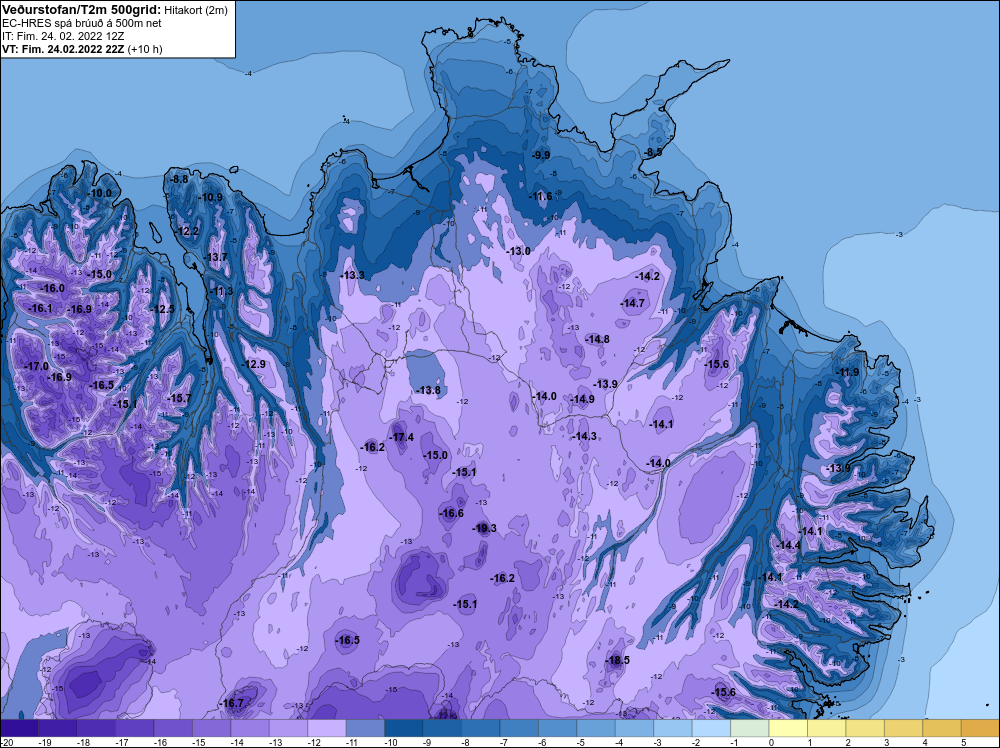Image resolution: width=1000 pixels, height=748 pixels.
Task: Click the -12.5 temperature label
Action: 163,309
